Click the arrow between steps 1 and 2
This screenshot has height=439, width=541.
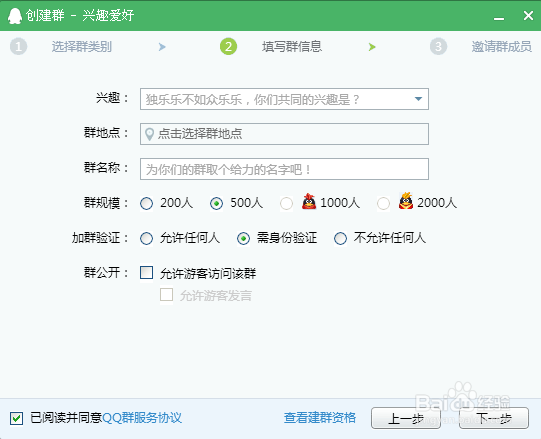162,47
